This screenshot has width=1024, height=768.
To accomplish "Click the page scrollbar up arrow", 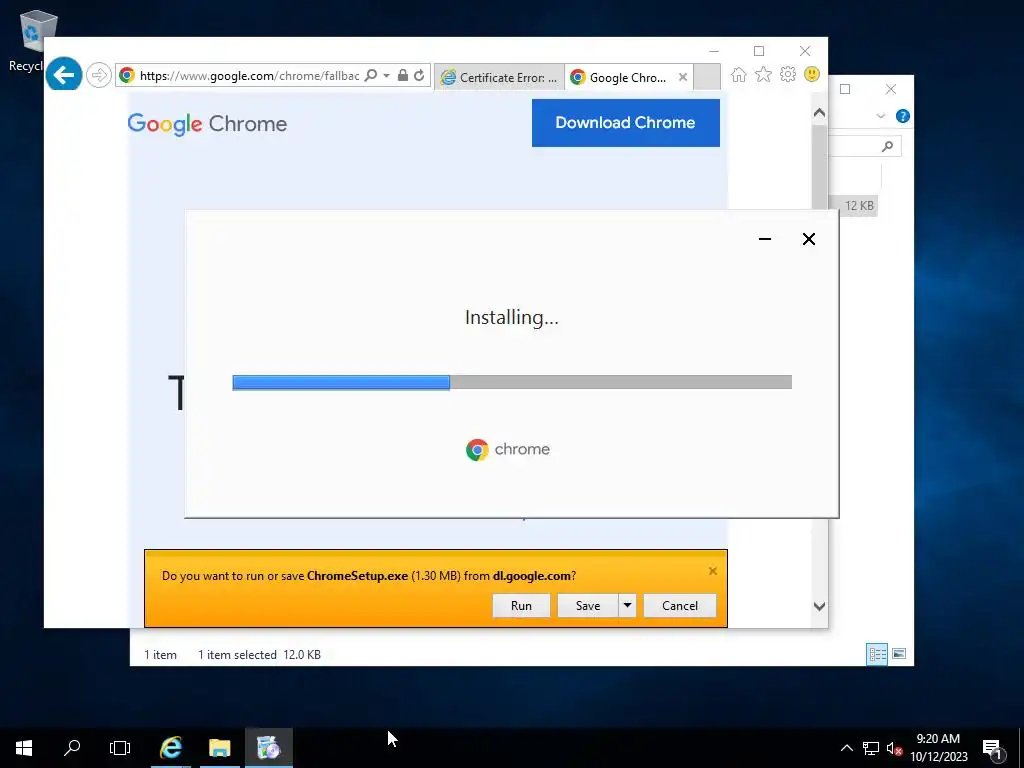I will [819, 113].
